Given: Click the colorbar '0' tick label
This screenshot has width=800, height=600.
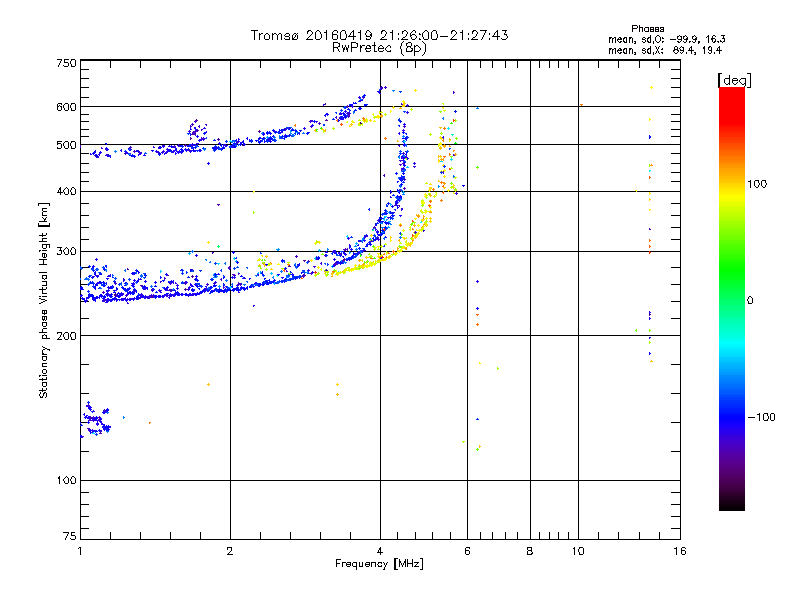Looking at the screenshot, I should click(750, 301).
